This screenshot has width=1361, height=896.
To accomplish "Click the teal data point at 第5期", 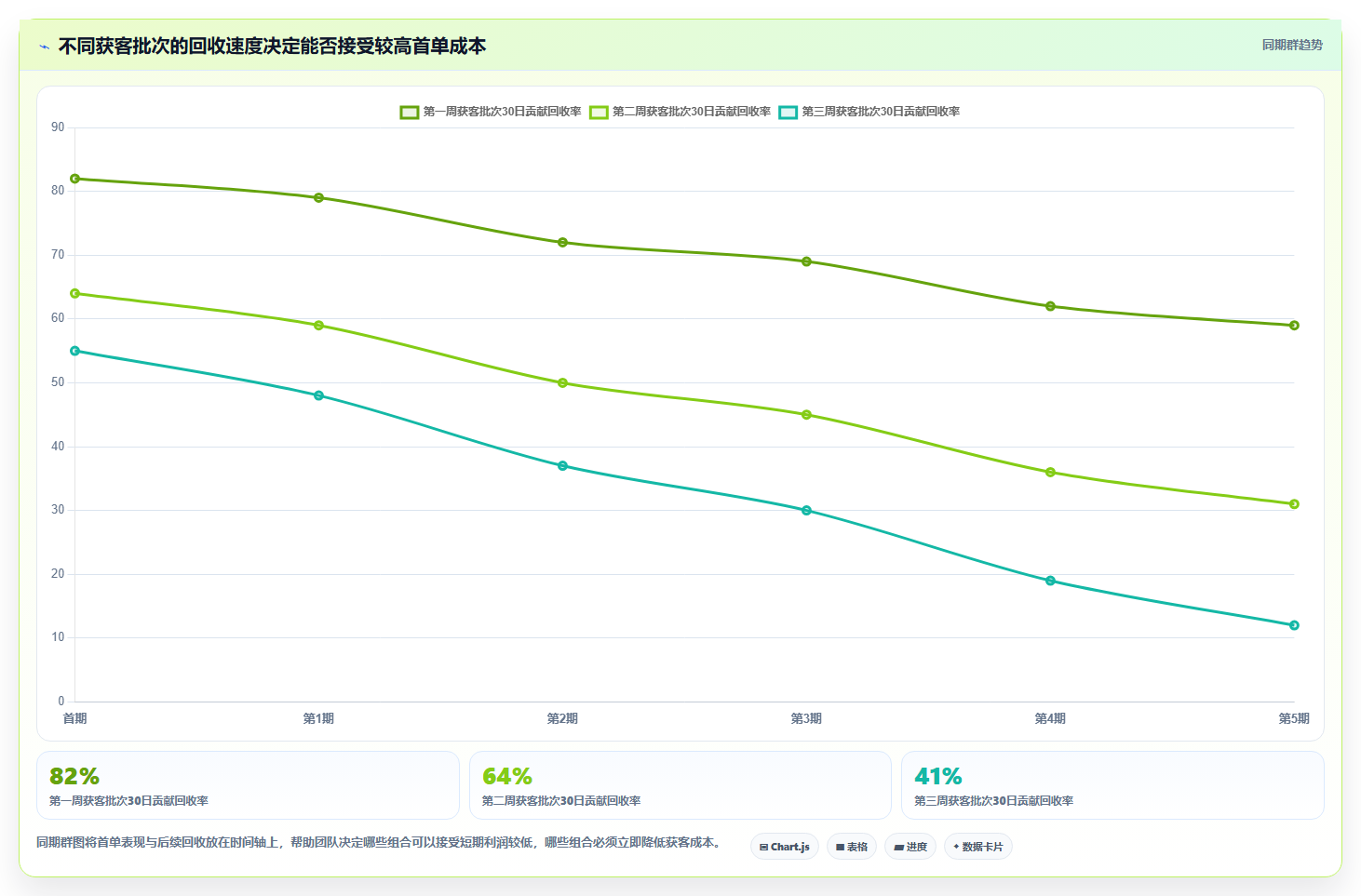I will (1294, 625).
